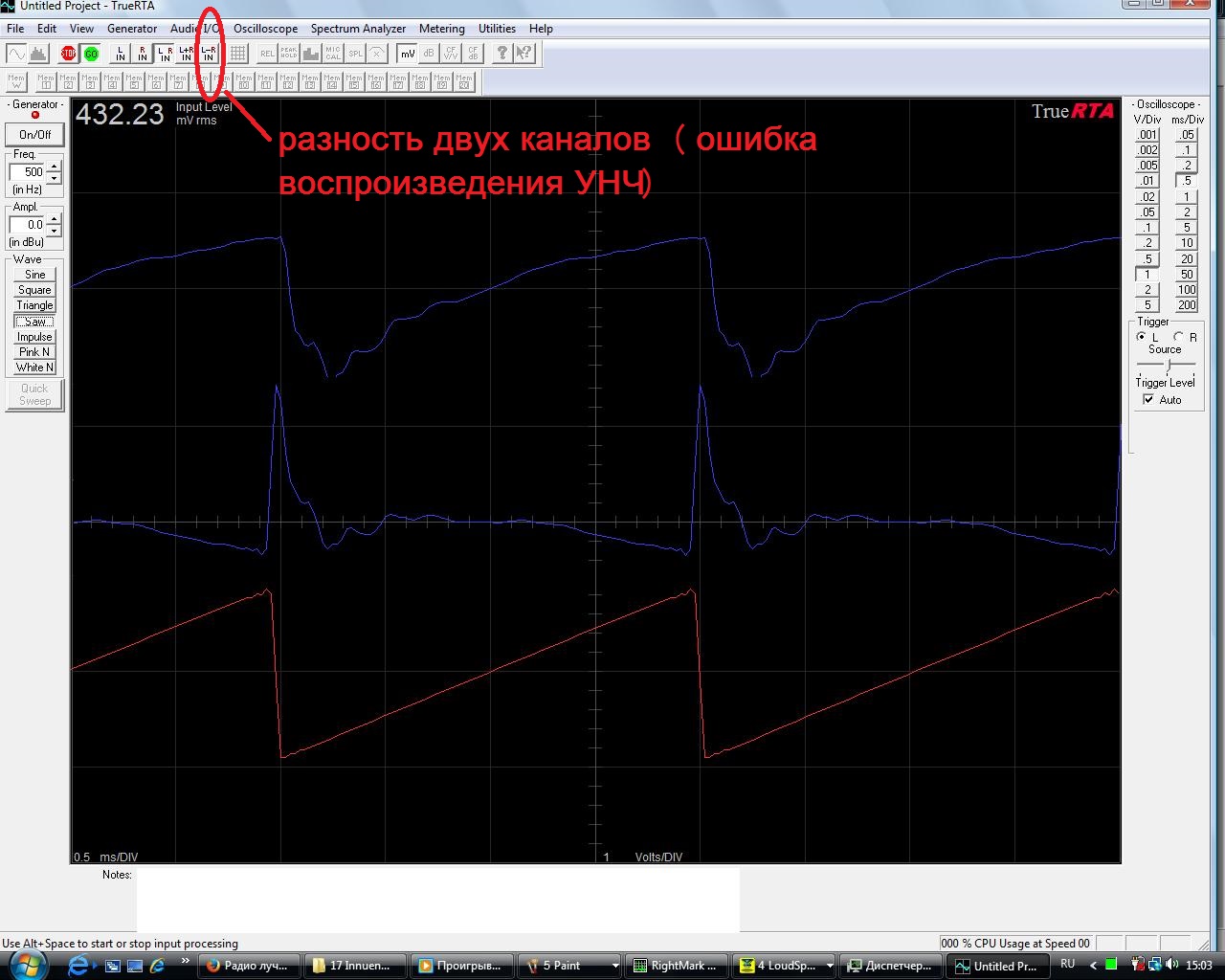Click the Freq input field
The width and height of the screenshot is (1225, 980).
point(28,172)
